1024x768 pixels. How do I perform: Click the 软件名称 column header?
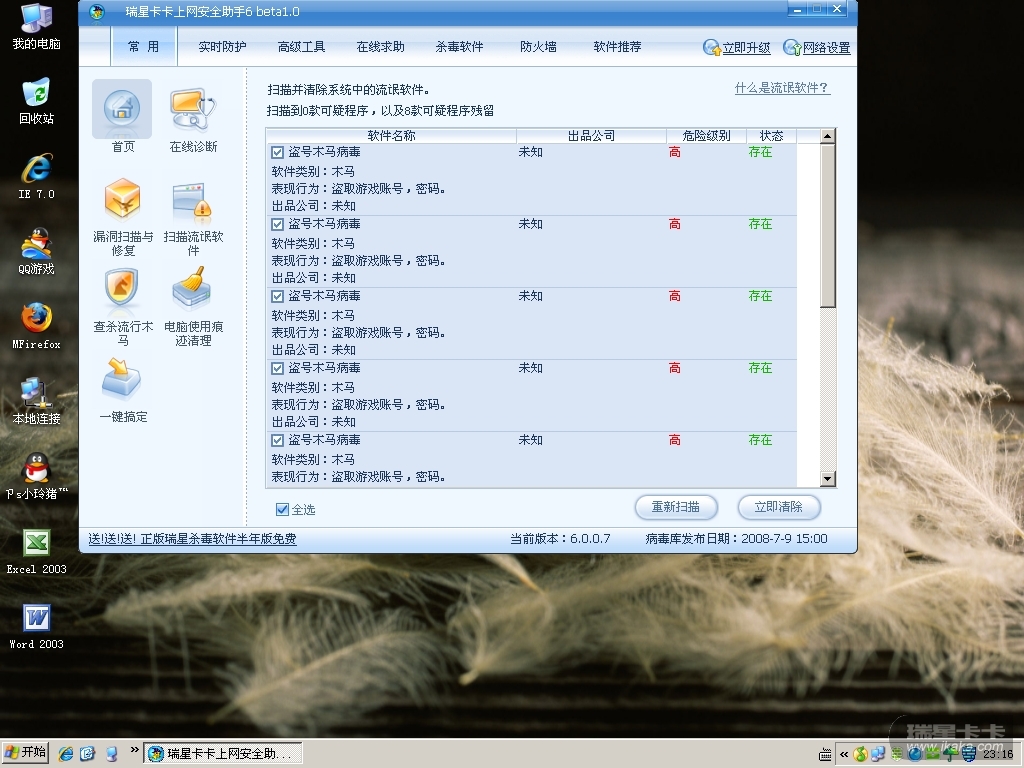(x=391, y=136)
